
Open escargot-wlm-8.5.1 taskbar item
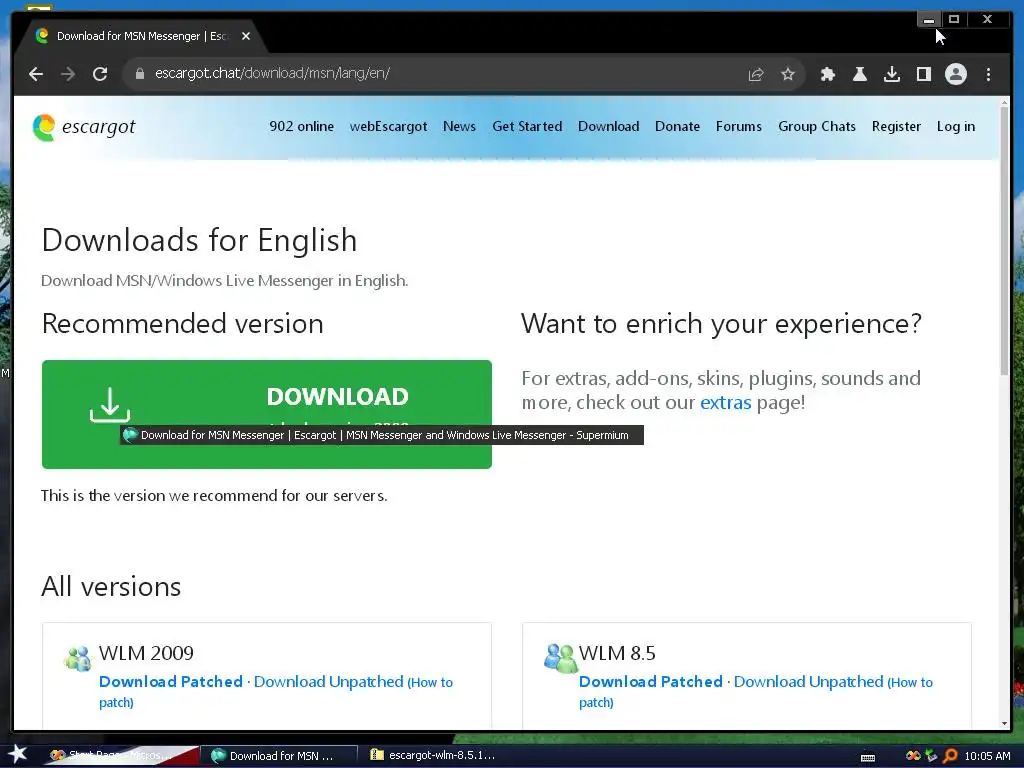click(x=432, y=755)
